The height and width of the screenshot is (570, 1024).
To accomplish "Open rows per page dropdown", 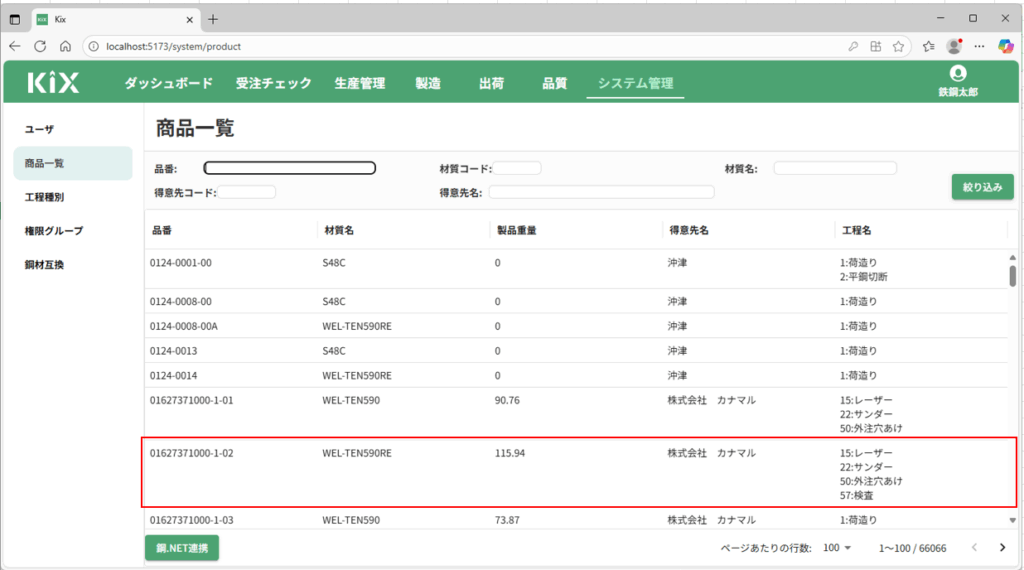I will 837,547.
